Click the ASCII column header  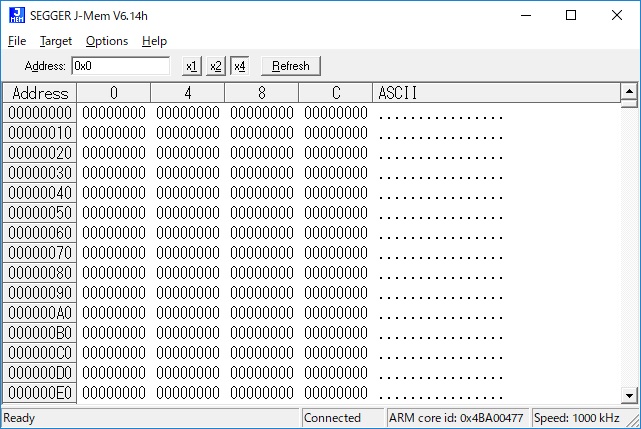coord(496,93)
